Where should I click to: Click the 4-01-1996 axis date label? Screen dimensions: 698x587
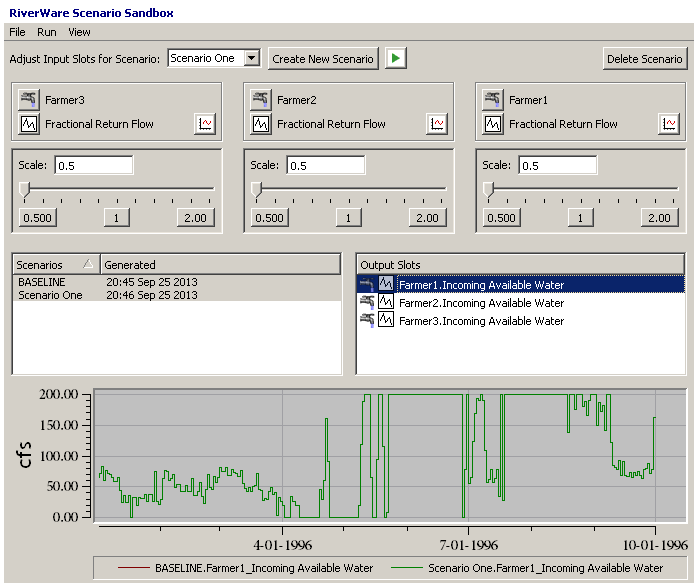click(283, 545)
